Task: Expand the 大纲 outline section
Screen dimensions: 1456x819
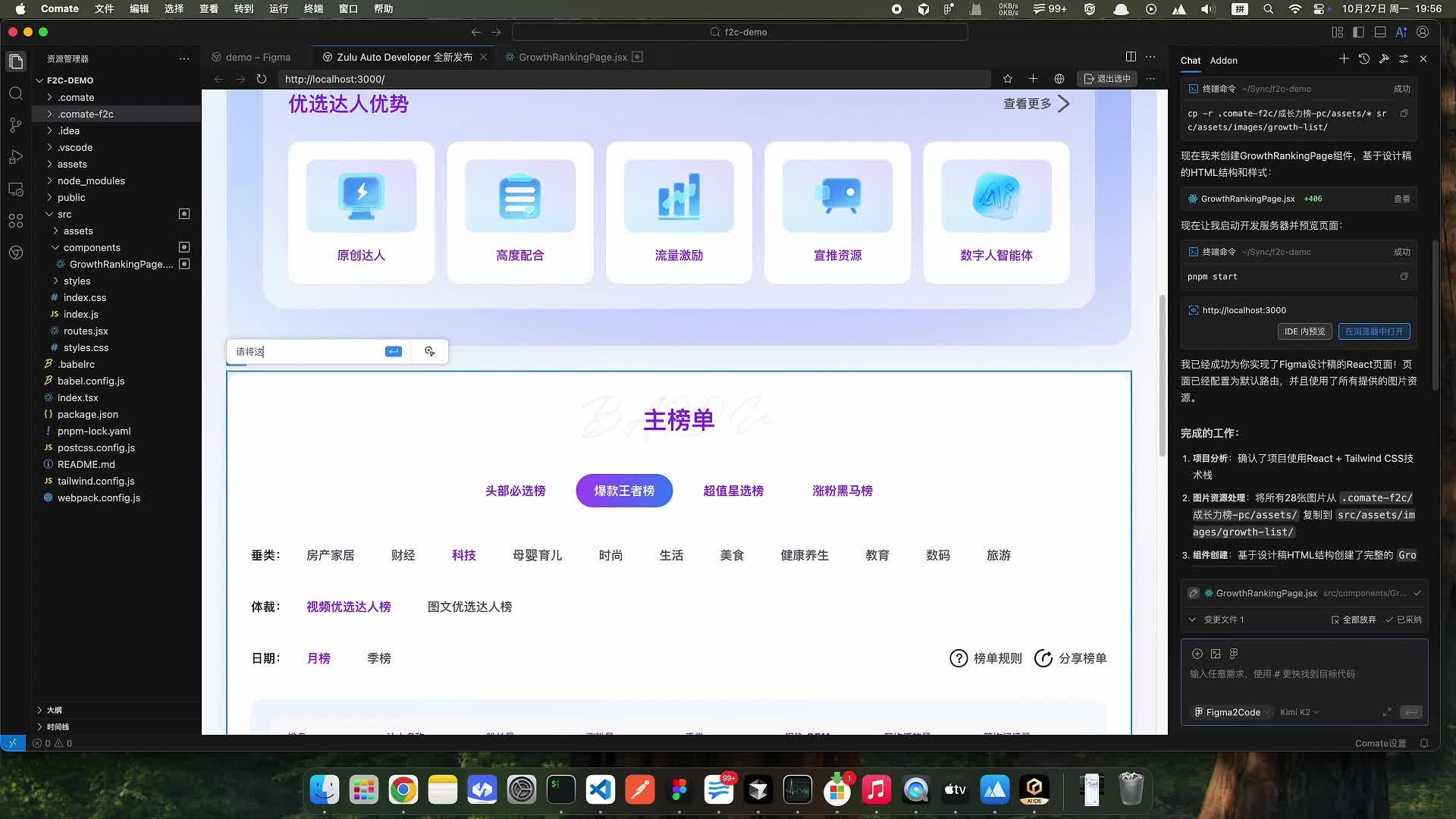Action: pos(54,710)
